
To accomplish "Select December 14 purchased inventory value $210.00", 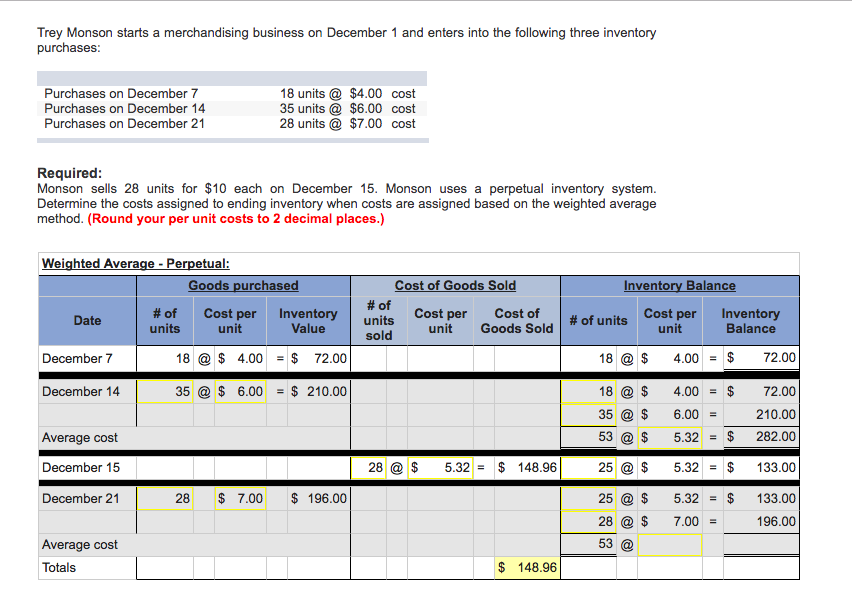I will point(319,392).
